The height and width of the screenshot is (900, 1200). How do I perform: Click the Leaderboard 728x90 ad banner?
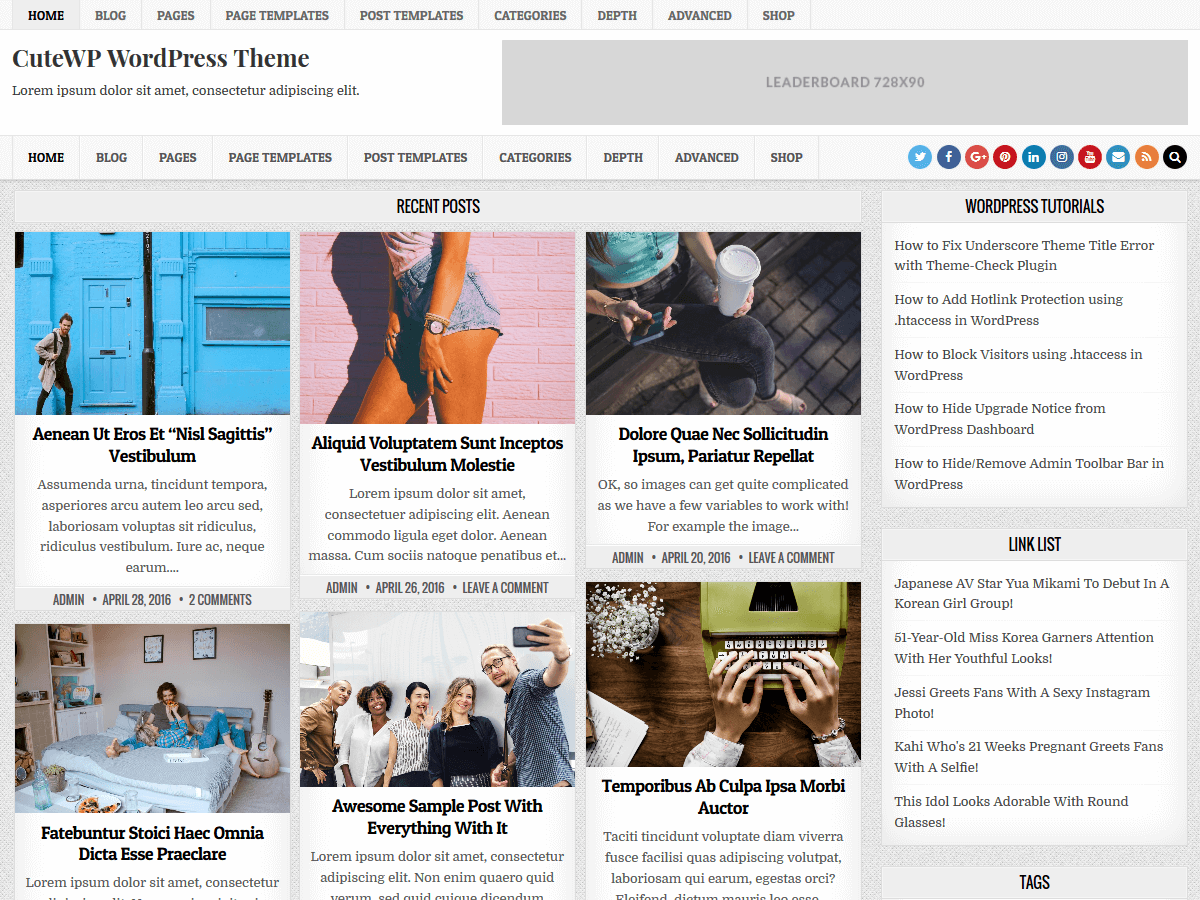(x=845, y=83)
